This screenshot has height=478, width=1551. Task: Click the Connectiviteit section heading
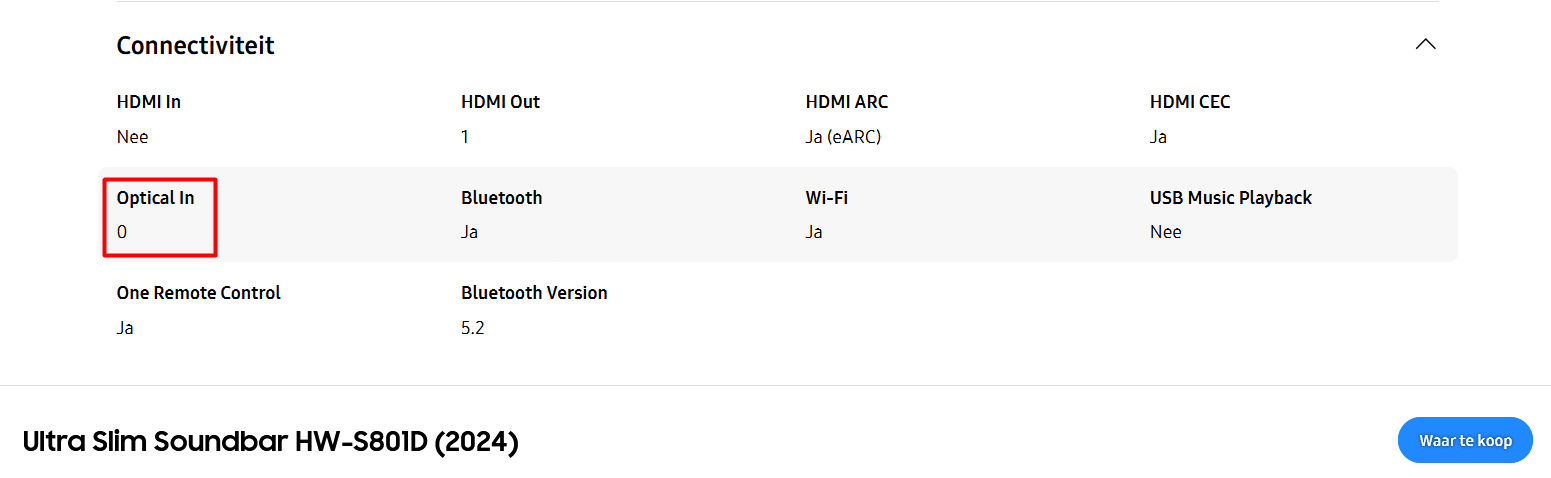coord(196,45)
